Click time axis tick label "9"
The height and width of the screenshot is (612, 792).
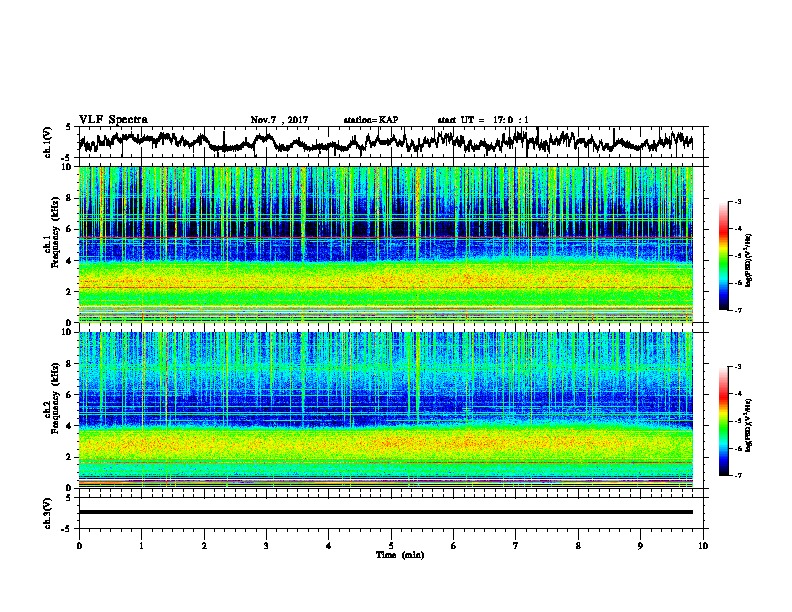(640, 546)
